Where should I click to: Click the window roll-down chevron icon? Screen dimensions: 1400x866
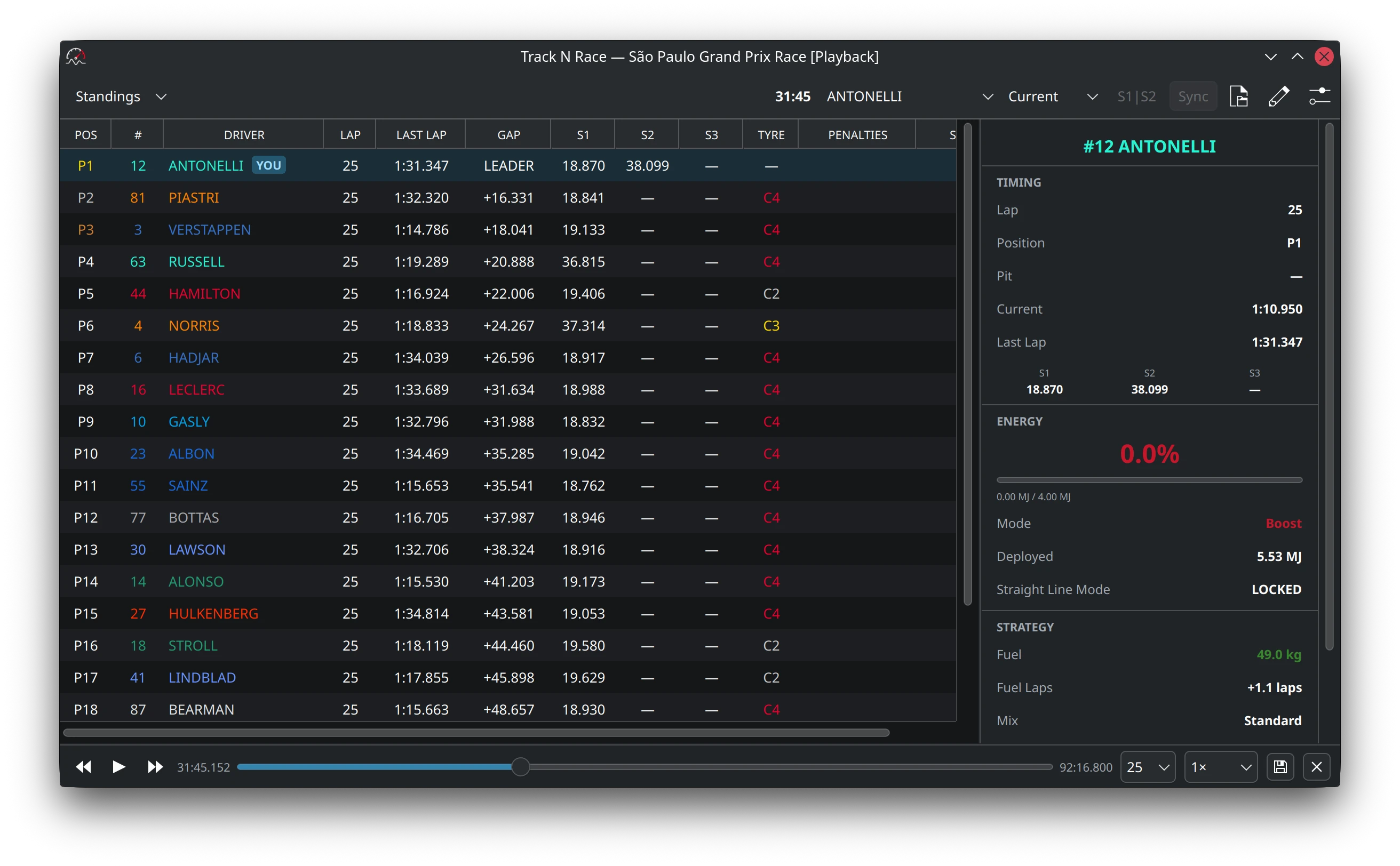point(1270,57)
